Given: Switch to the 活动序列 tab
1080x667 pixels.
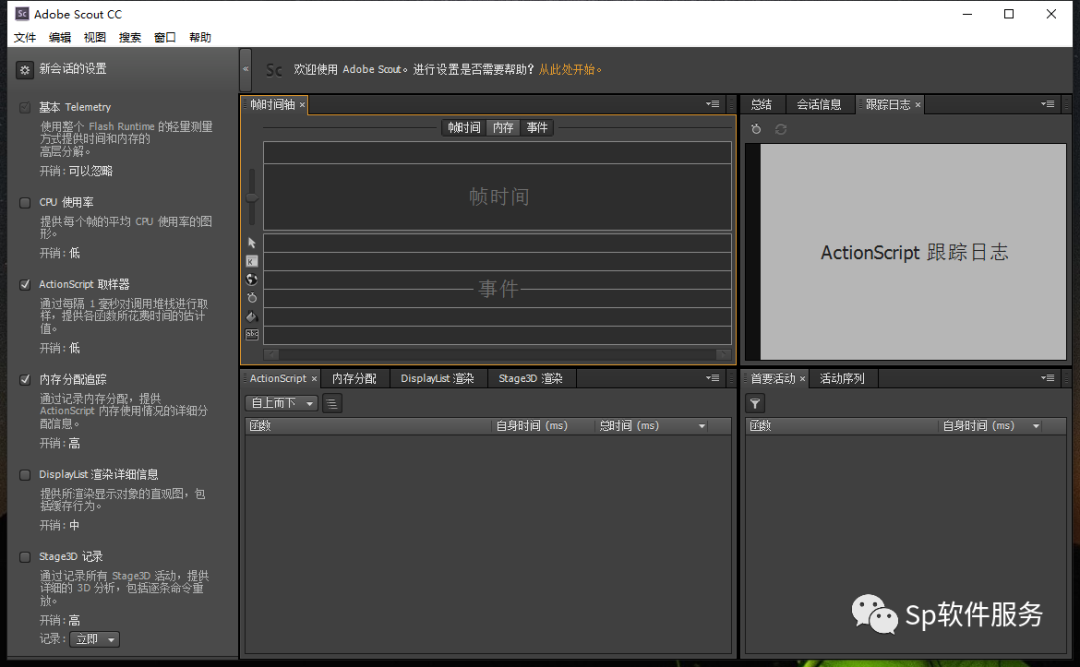Looking at the screenshot, I should (842, 379).
